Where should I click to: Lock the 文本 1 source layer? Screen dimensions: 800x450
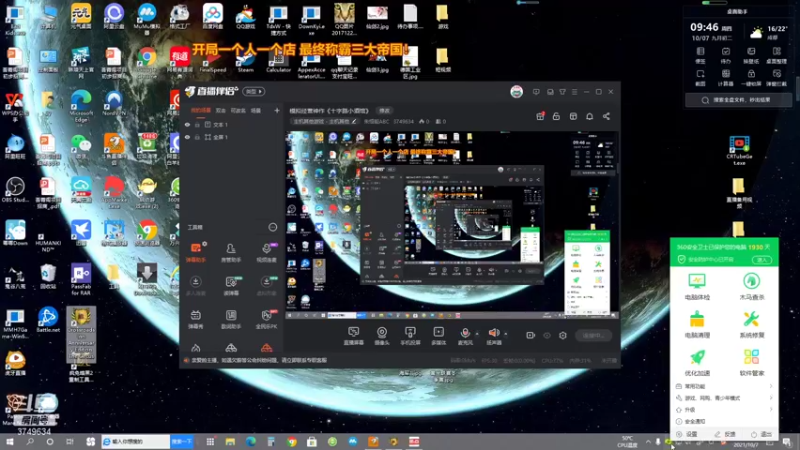pos(197,124)
